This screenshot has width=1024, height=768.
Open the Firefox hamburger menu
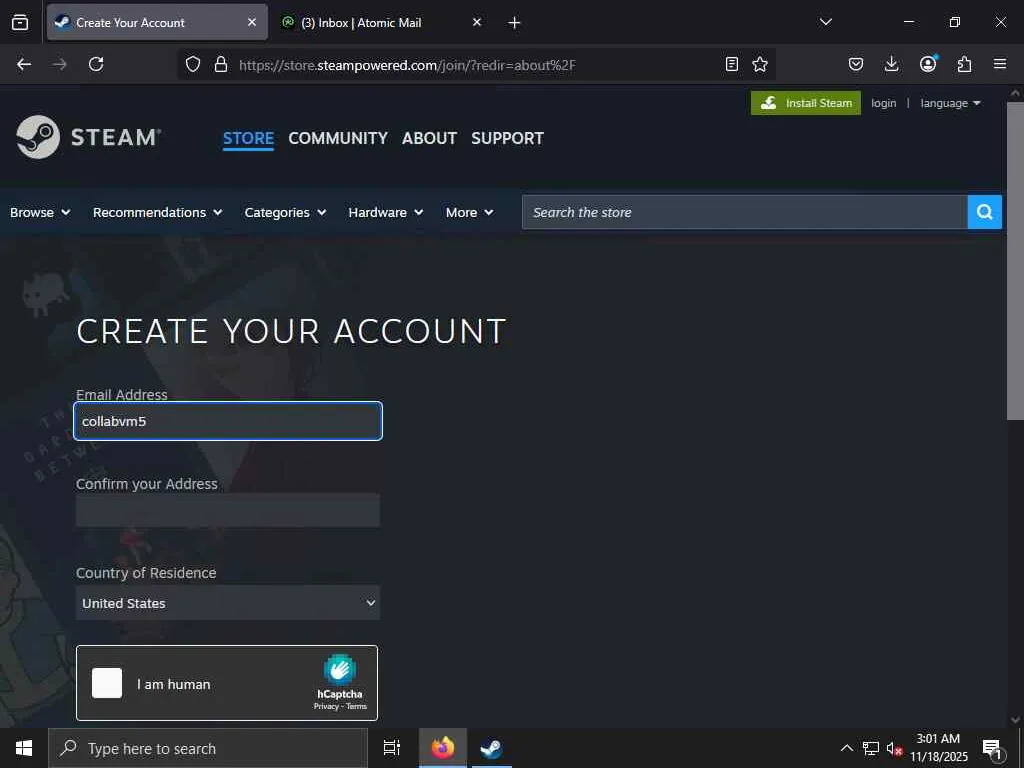[x=1000, y=64]
